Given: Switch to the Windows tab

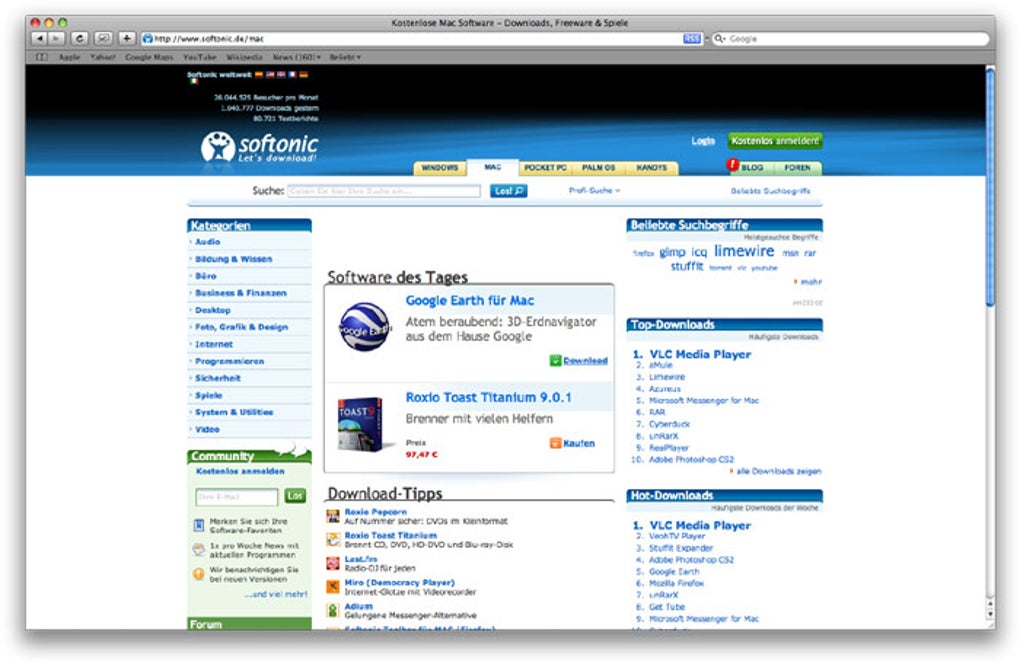Looking at the screenshot, I should [x=440, y=168].
